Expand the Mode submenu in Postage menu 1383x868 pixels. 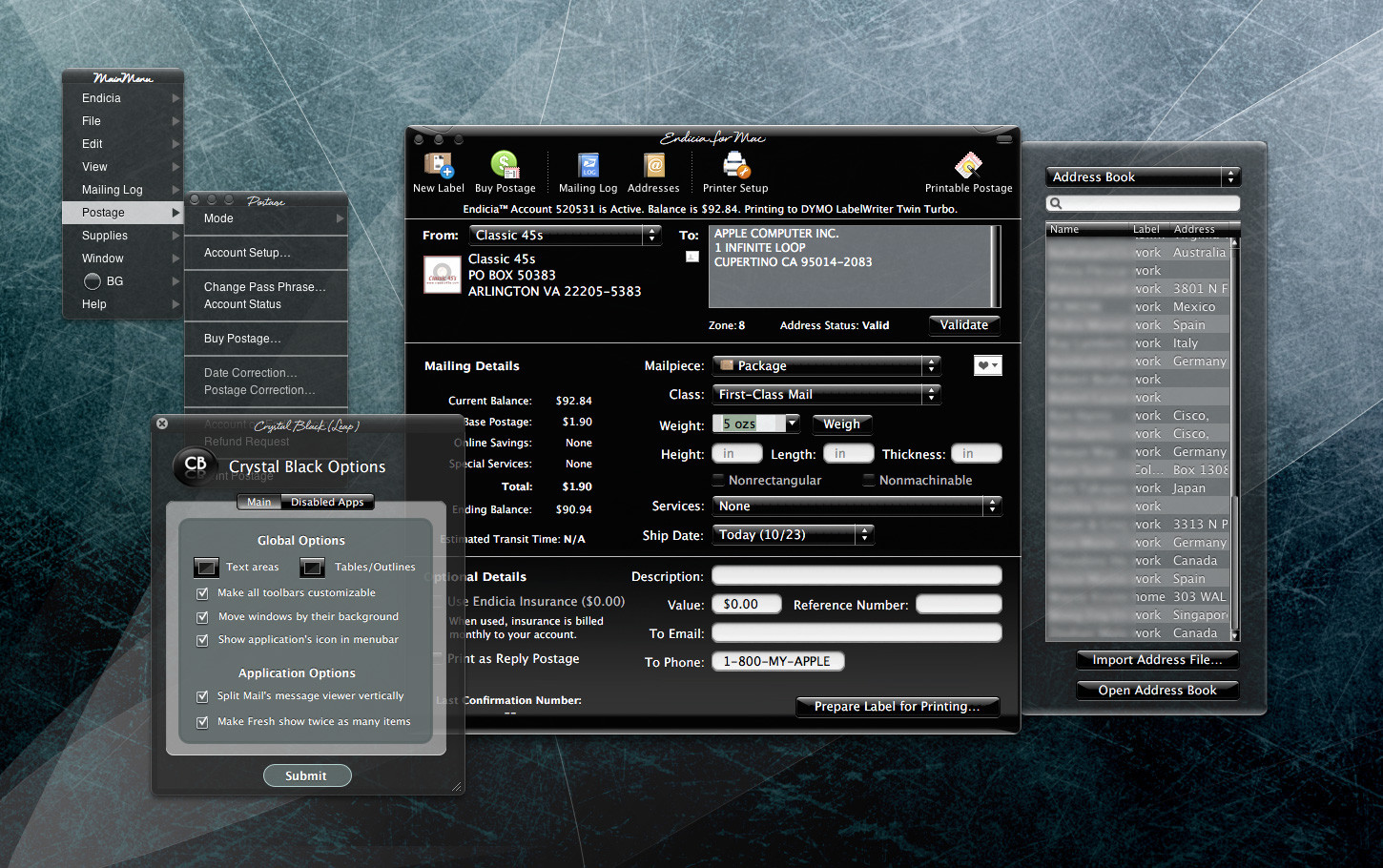266,218
